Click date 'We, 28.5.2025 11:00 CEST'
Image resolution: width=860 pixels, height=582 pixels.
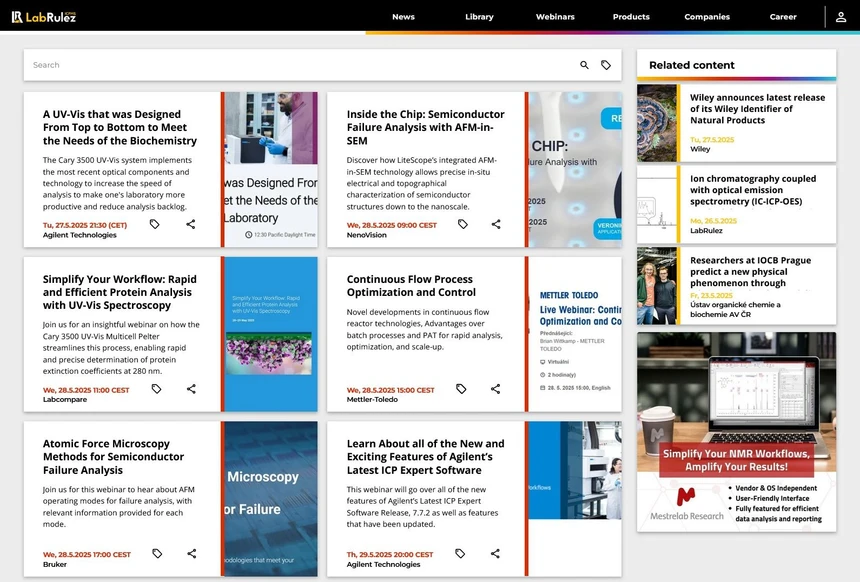86,390
